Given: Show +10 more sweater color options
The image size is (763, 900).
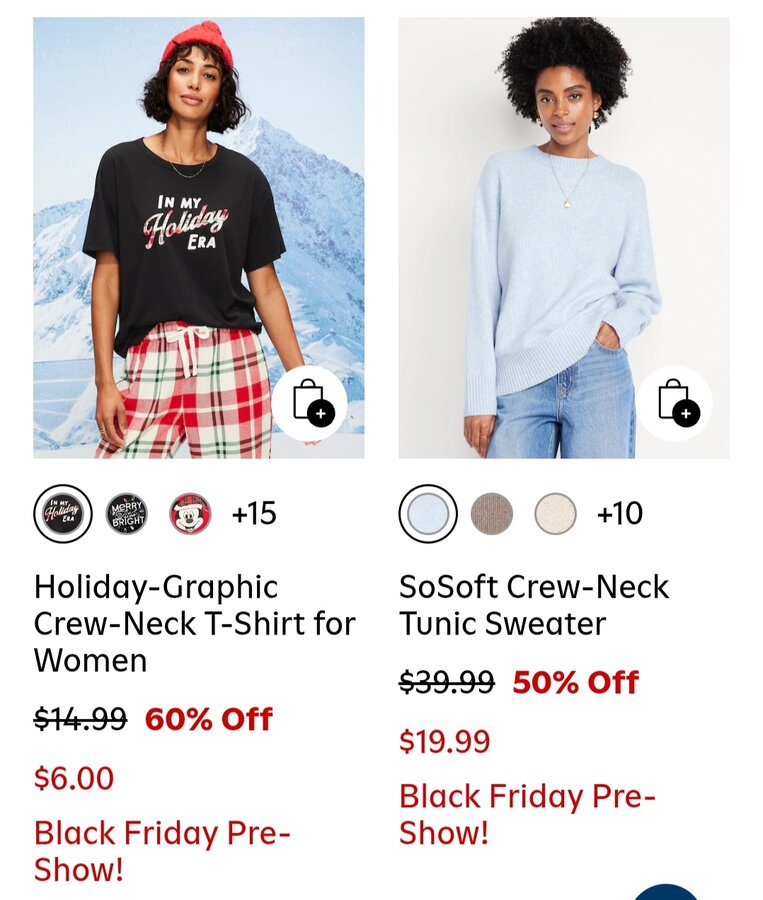Looking at the screenshot, I should point(619,513).
